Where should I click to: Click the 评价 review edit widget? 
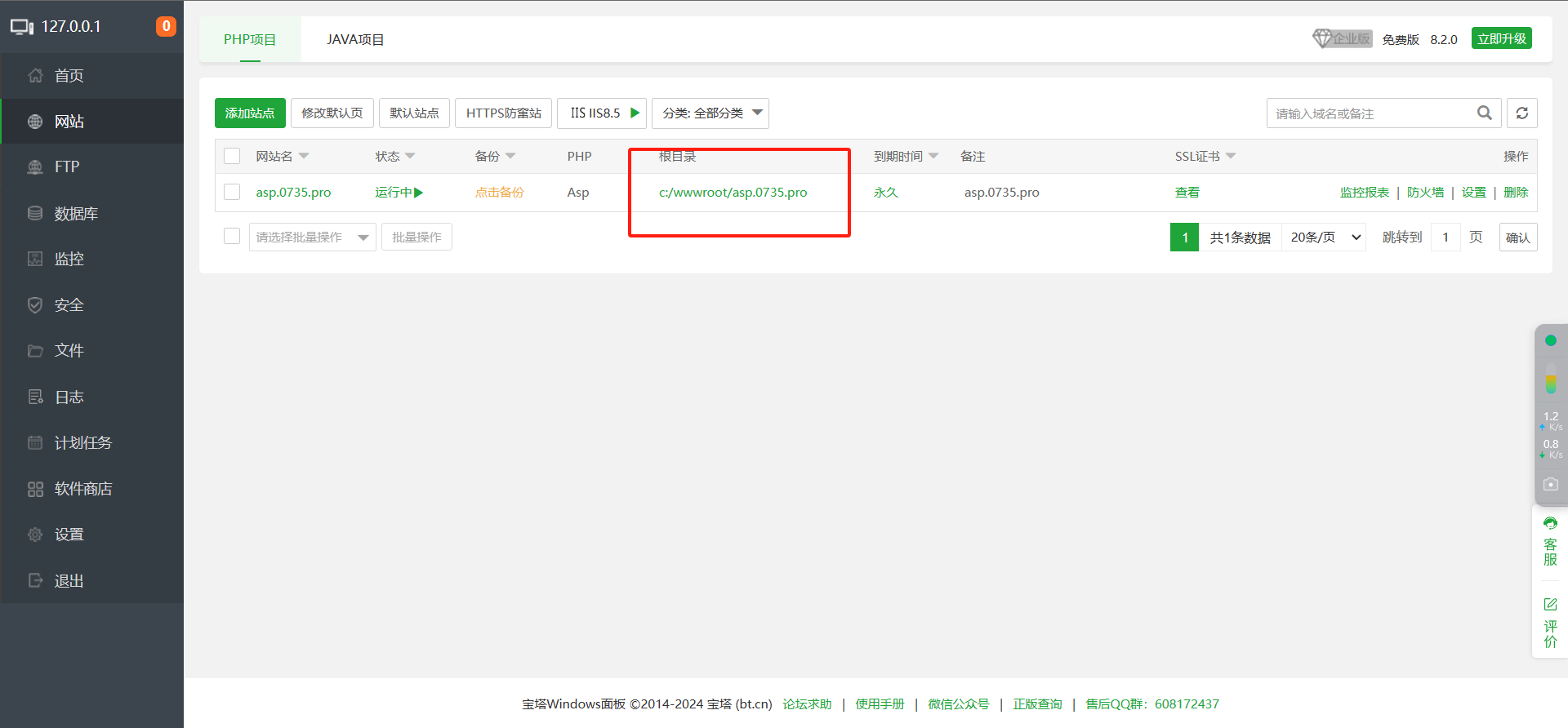pyautogui.click(x=1550, y=623)
